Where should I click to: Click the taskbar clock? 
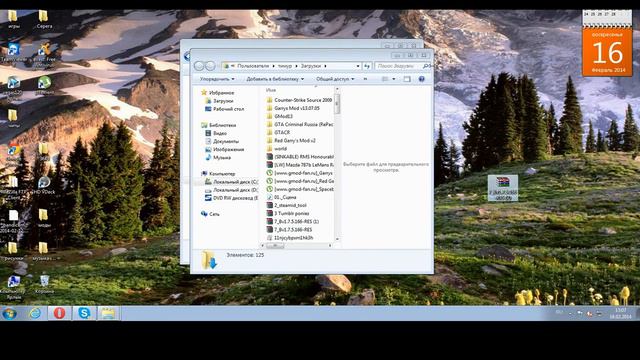pyautogui.click(x=620, y=313)
